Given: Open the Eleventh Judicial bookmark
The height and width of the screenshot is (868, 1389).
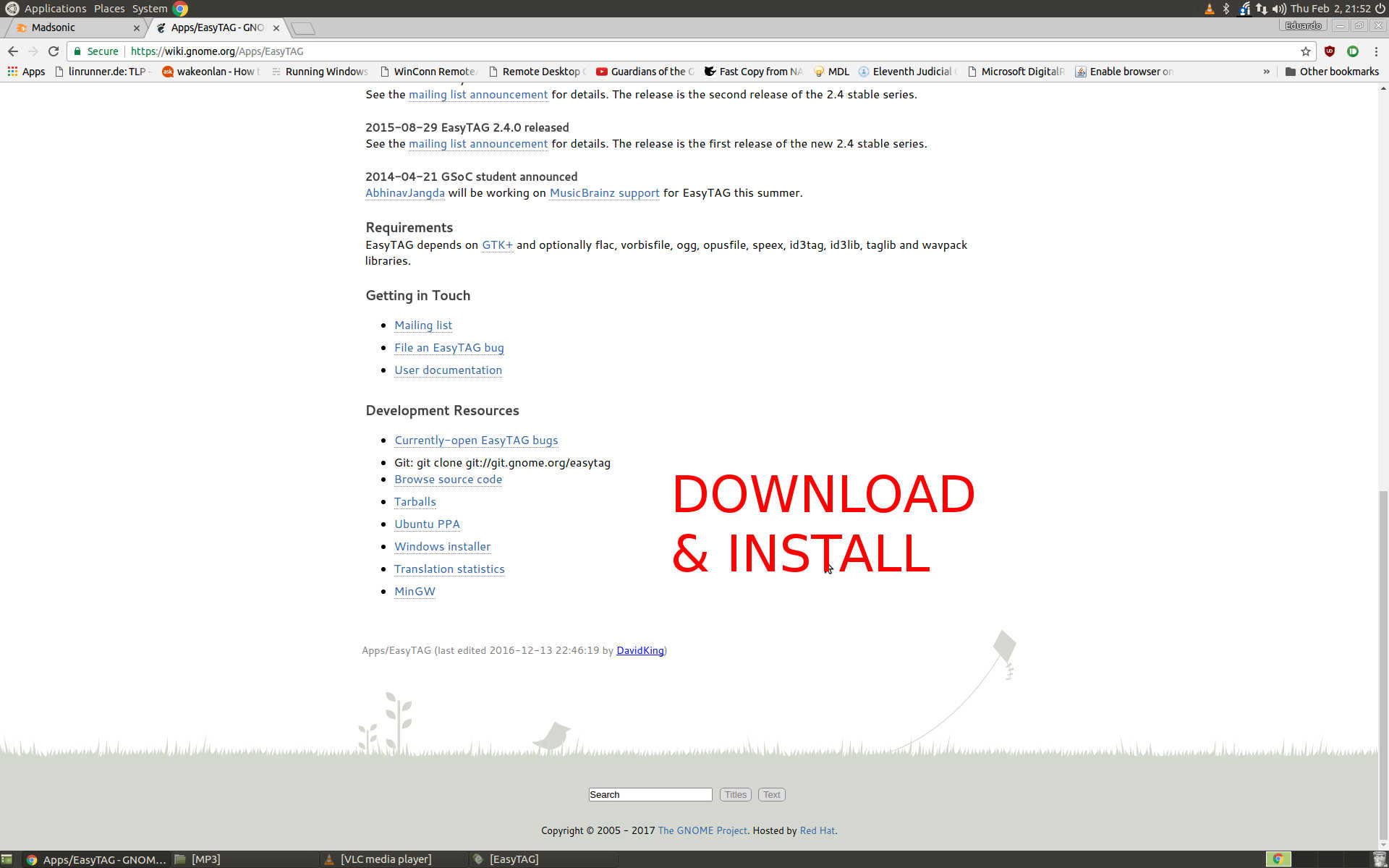Looking at the screenshot, I should tap(908, 72).
